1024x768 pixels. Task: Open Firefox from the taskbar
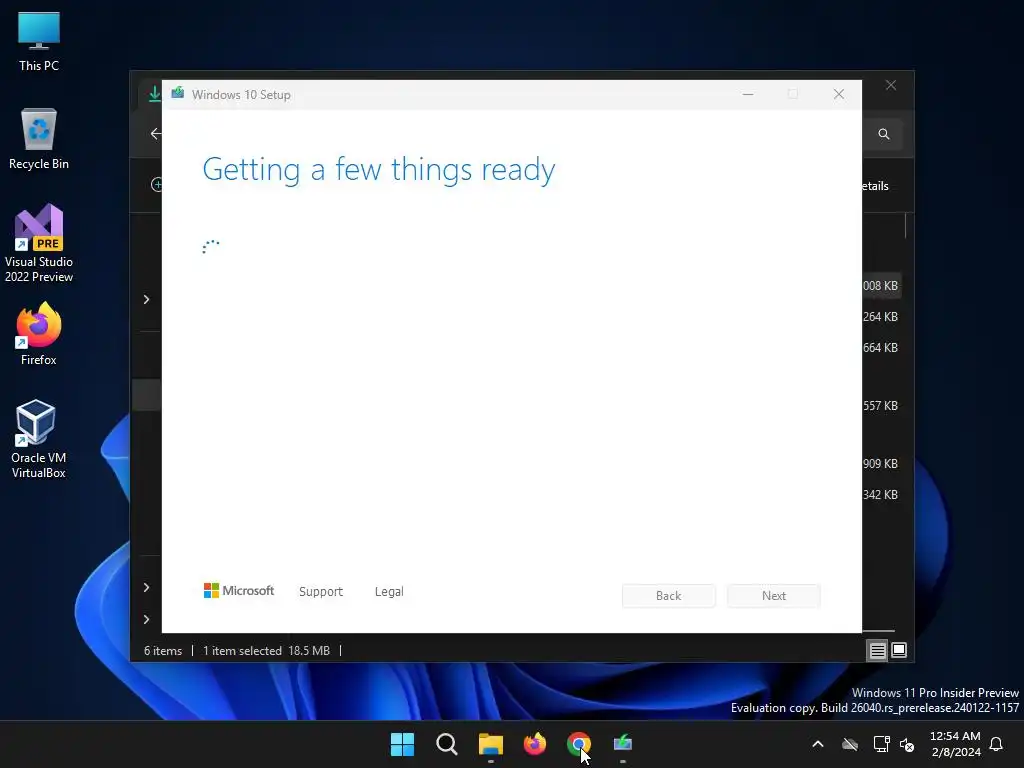535,744
